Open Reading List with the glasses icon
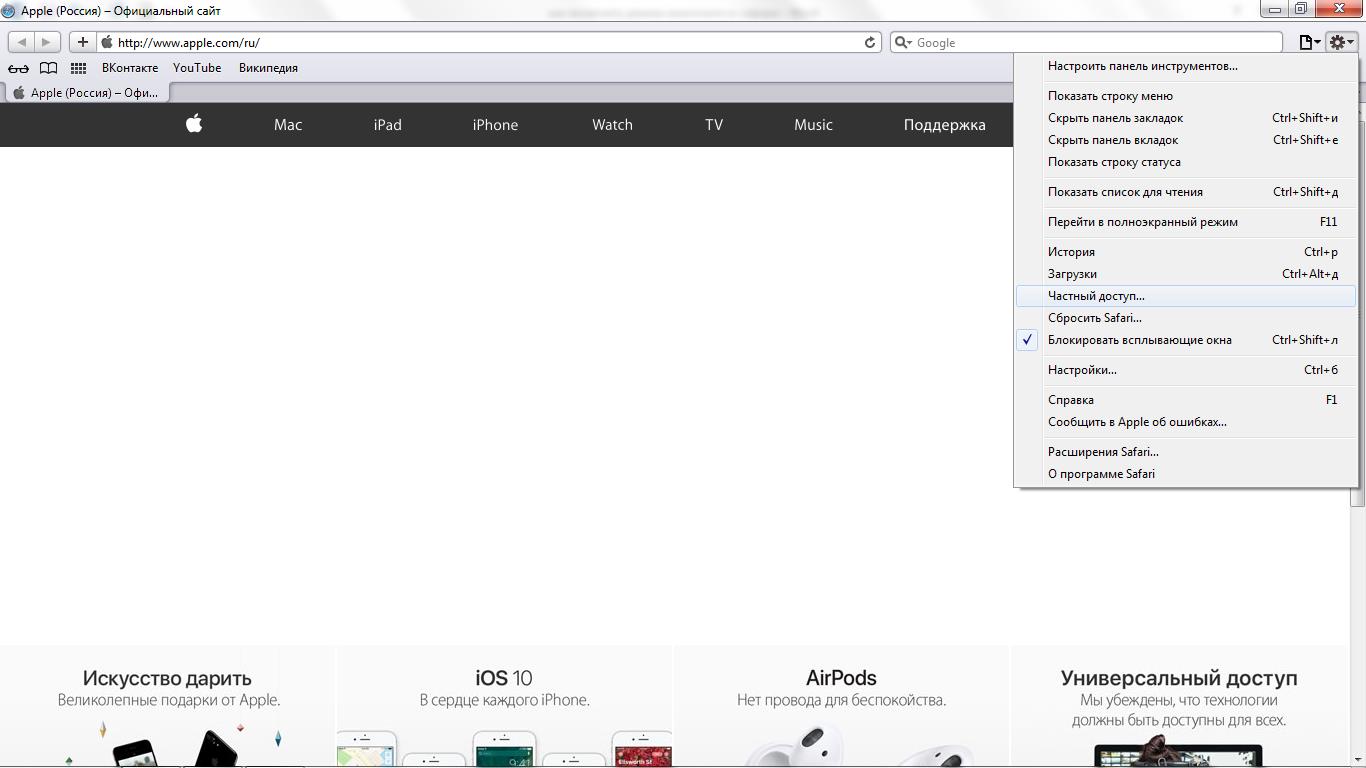 [x=18, y=68]
